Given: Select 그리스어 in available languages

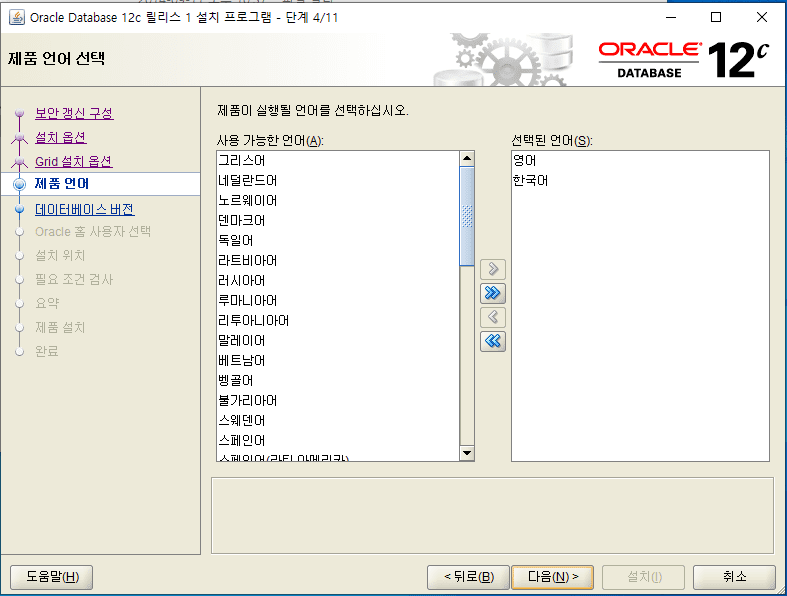Looking at the screenshot, I should tap(338, 160).
